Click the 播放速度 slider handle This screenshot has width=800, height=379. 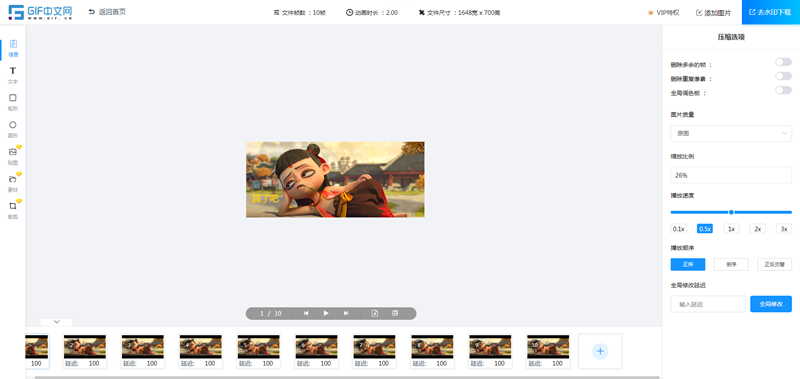pos(731,212)
